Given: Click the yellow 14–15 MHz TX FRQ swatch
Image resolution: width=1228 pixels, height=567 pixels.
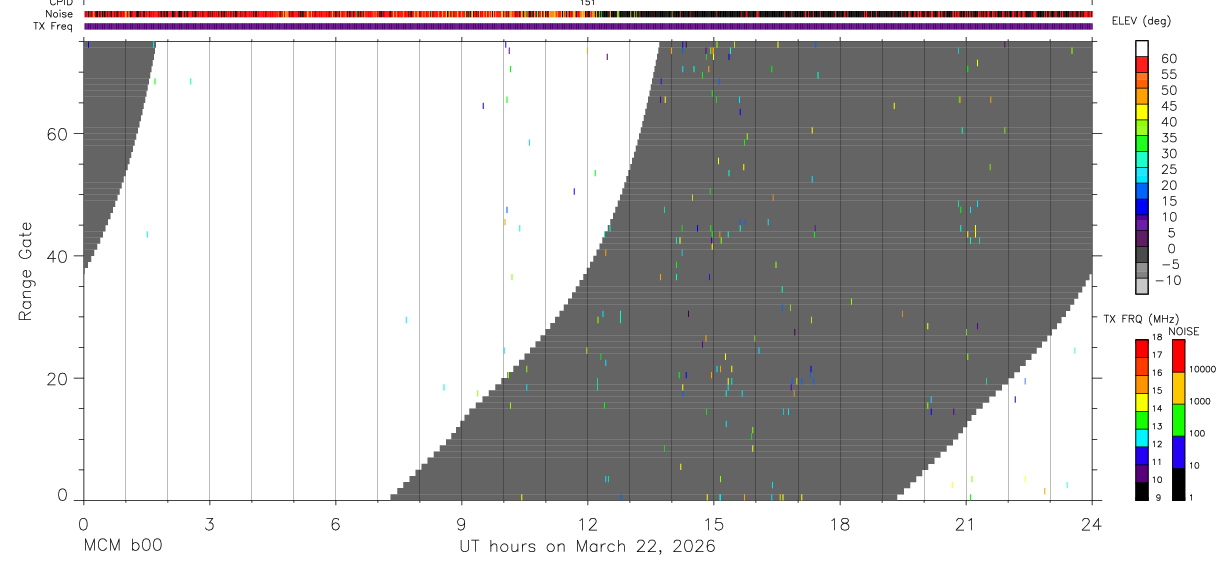Looking at the screenshot, I should click(1142, 402).
